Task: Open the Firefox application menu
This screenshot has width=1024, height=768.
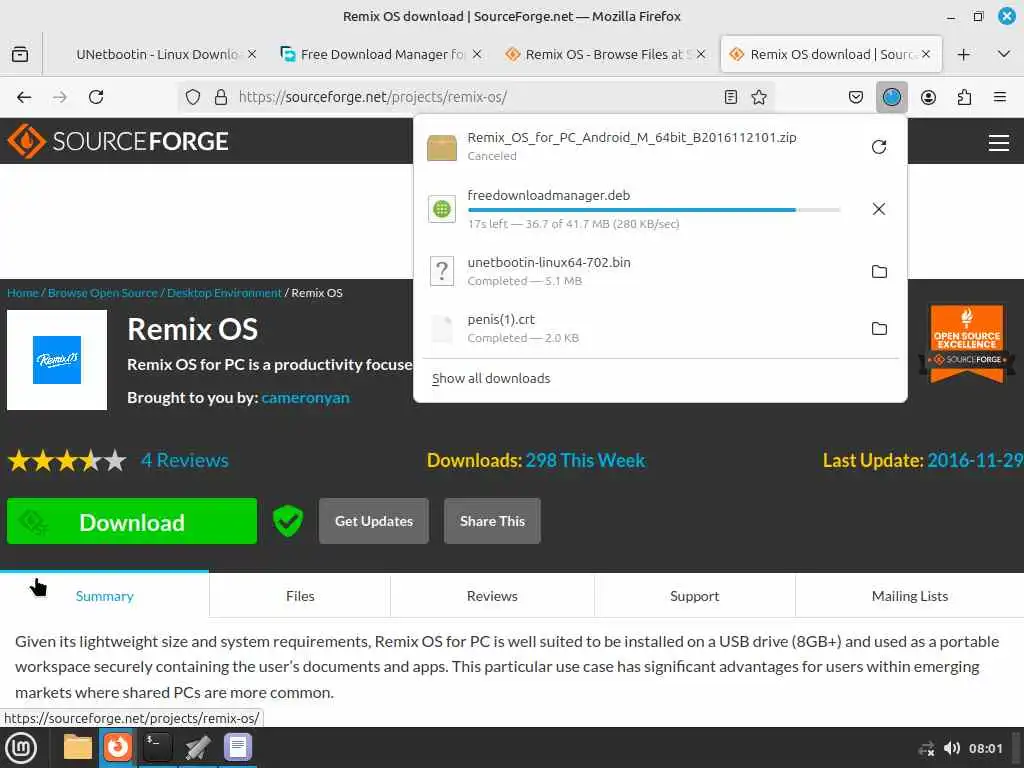Action: (x=1000, y=97)
